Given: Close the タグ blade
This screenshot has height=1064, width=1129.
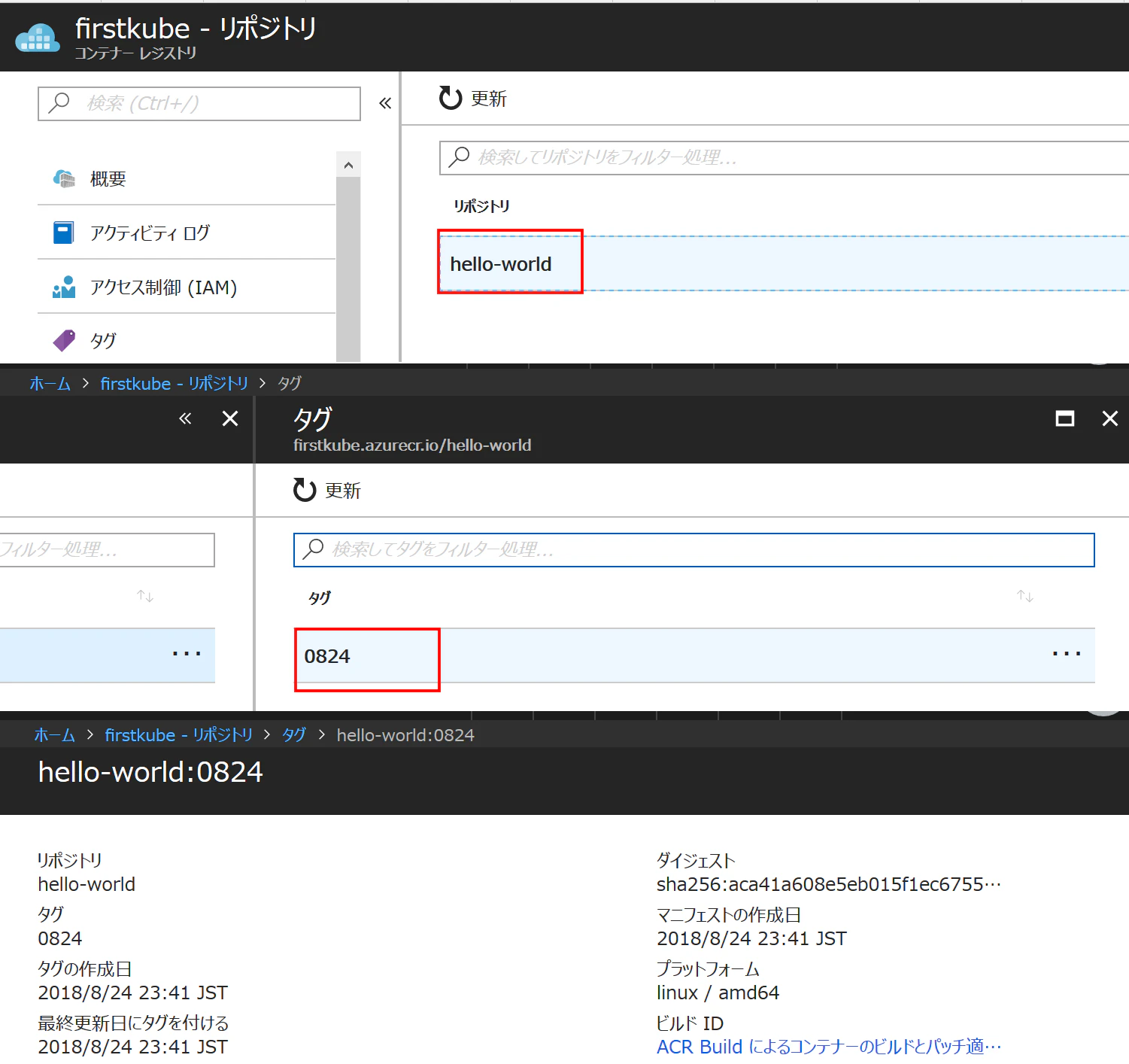Looking at the screenshot, I should coord(1110,418).
